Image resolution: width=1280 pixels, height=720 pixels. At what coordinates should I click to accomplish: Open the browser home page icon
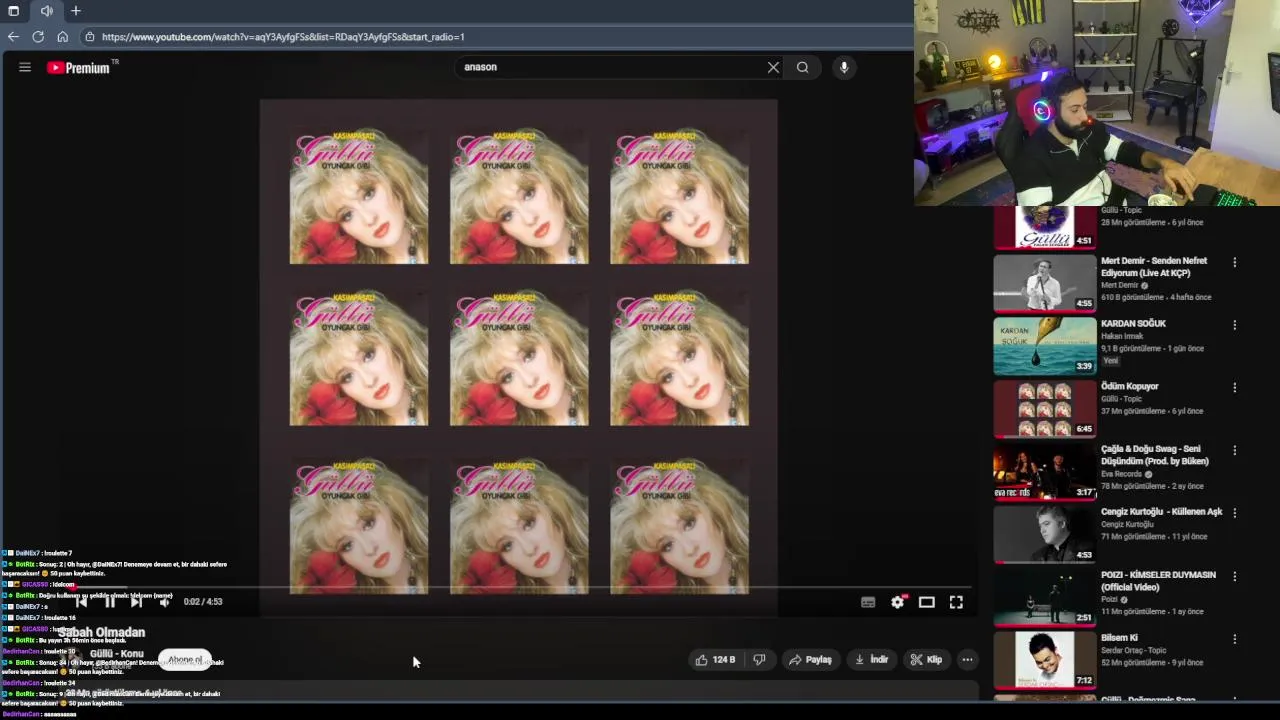coord(62,37)
